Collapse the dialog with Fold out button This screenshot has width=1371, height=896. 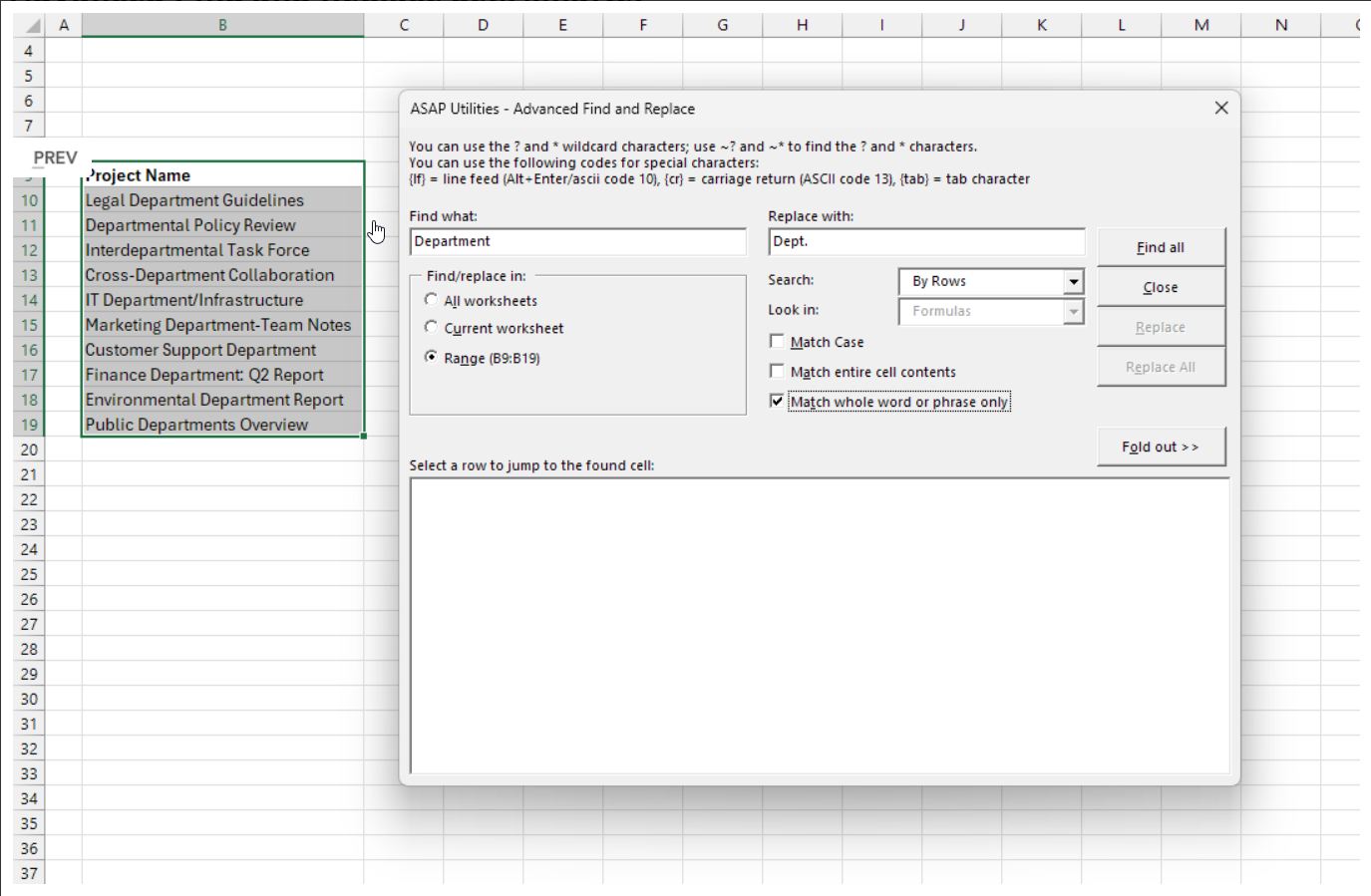coord(1161,447)
